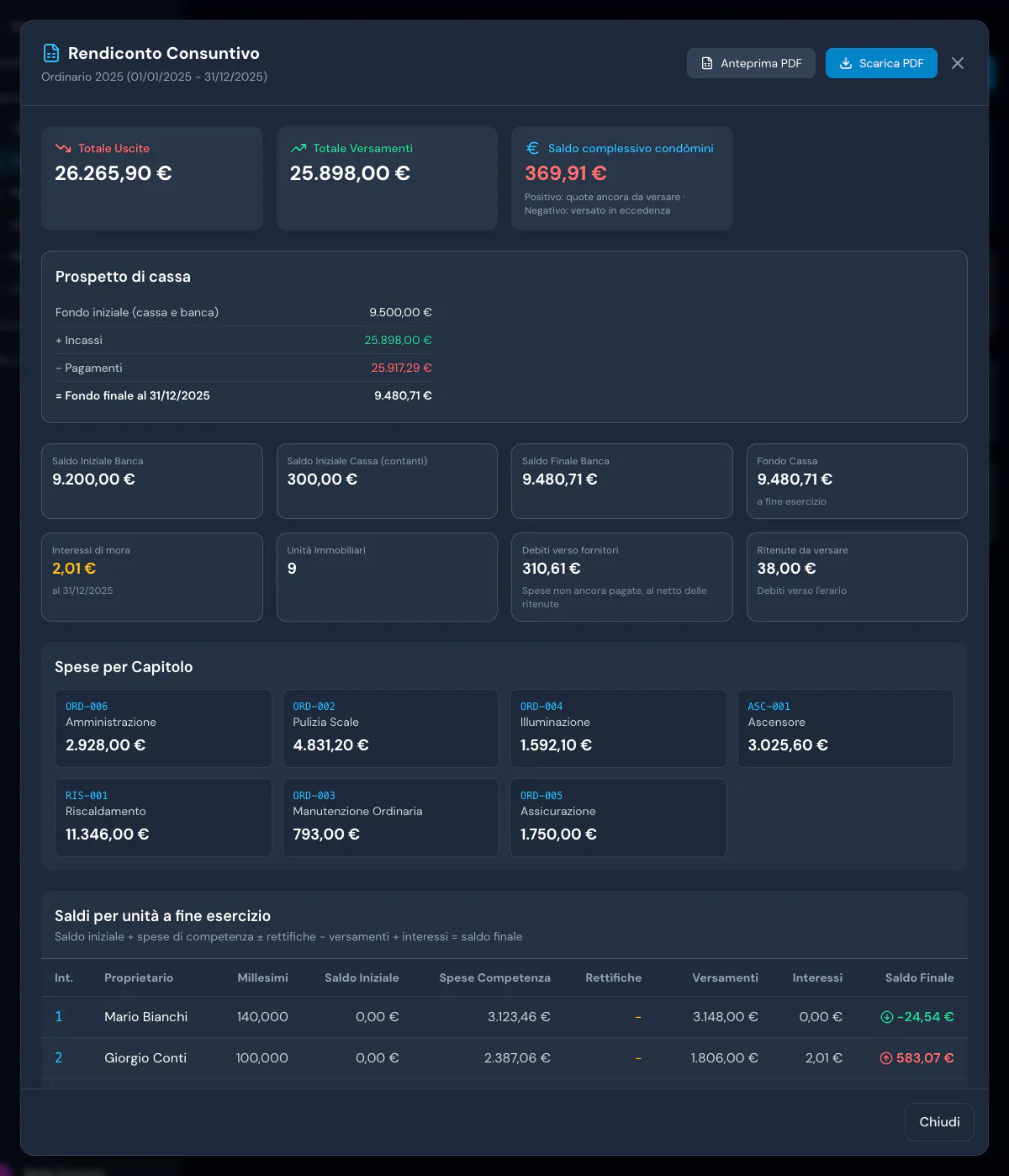1009x1176 pixels.
Task: Click the Unità Immobiliari card
Action: coord(387,577)
